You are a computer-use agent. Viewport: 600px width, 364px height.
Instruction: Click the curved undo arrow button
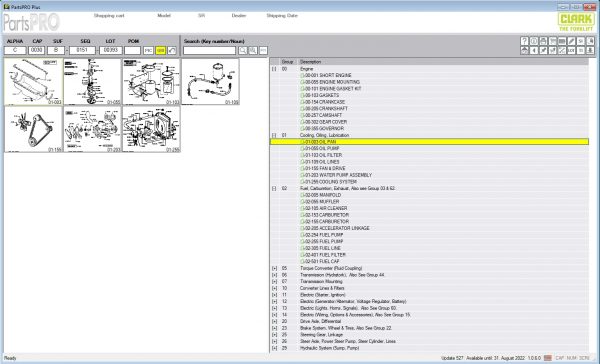point(172,51)
